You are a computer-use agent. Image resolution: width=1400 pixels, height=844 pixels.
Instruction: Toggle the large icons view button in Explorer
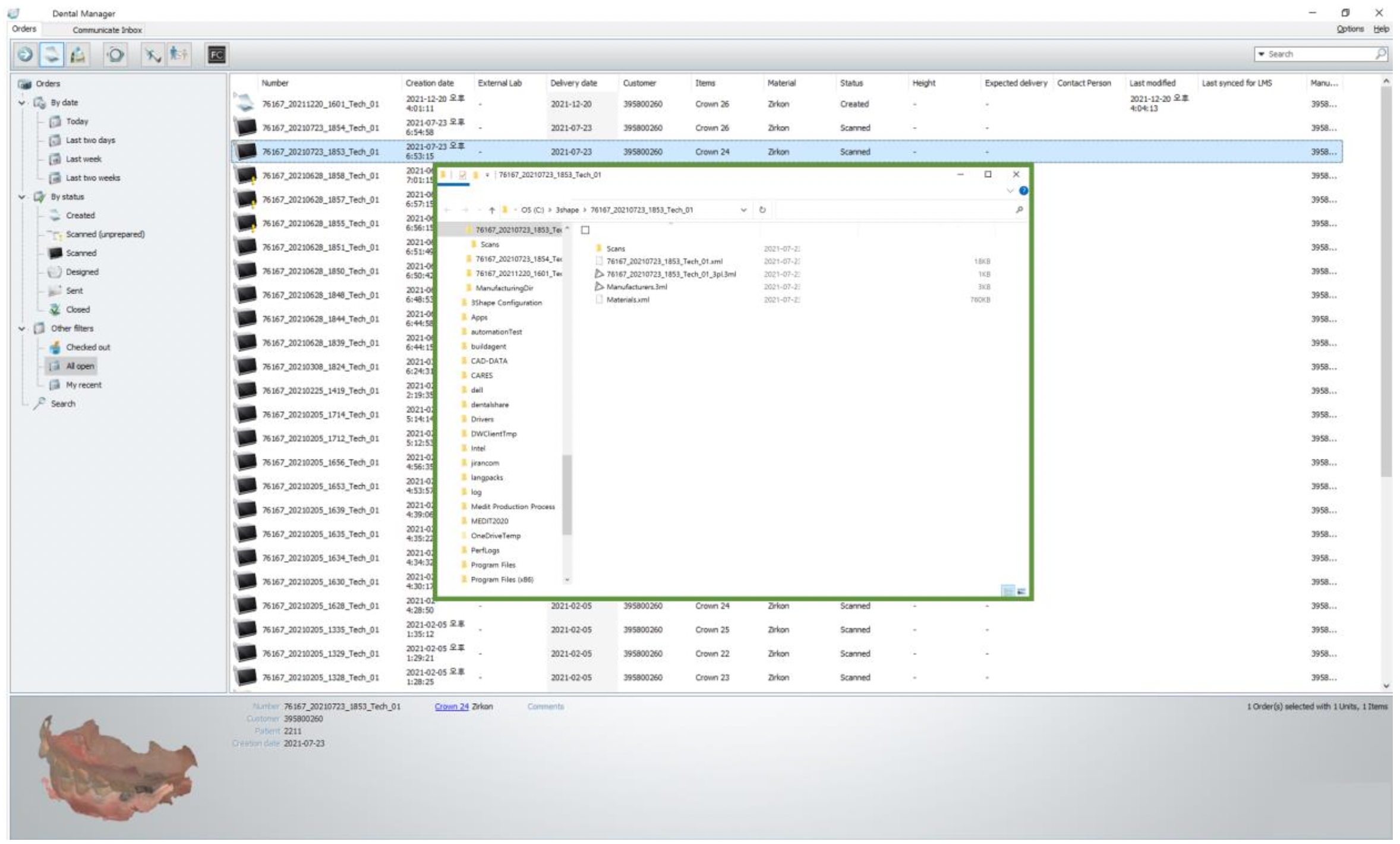pyautogui.click(x=1021, y=591)
